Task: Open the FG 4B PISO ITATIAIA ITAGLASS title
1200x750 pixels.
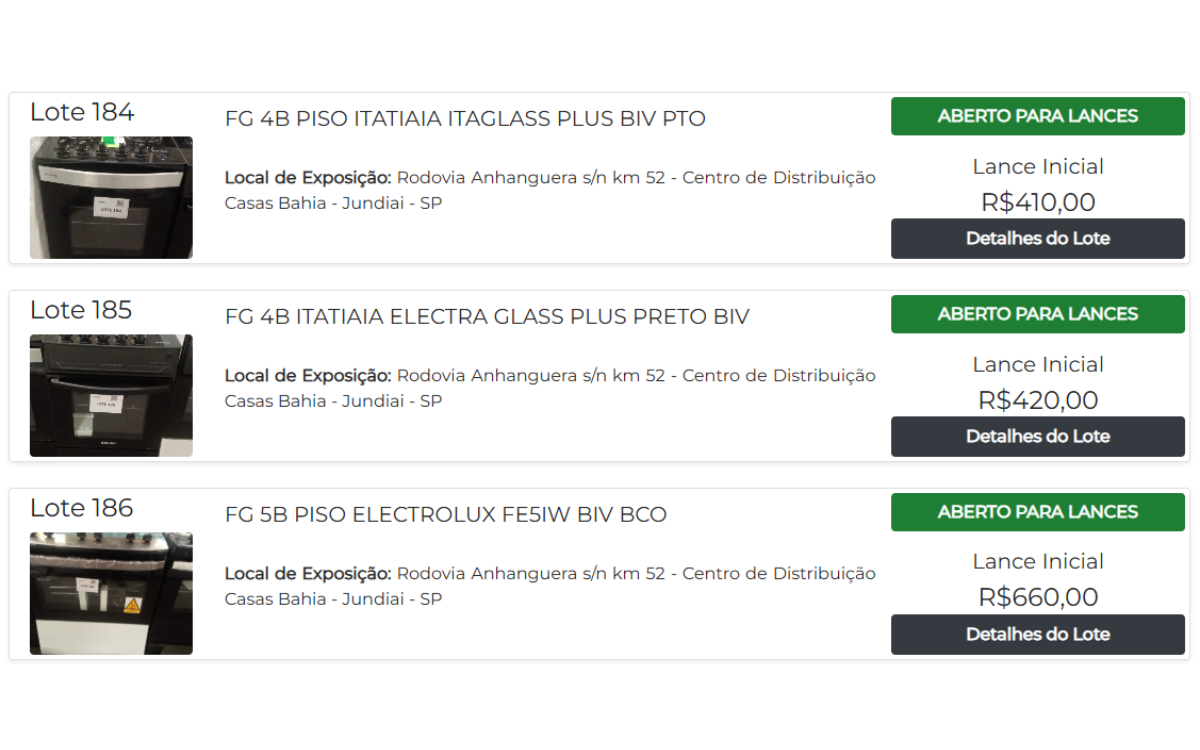Action: coord(465,119)
